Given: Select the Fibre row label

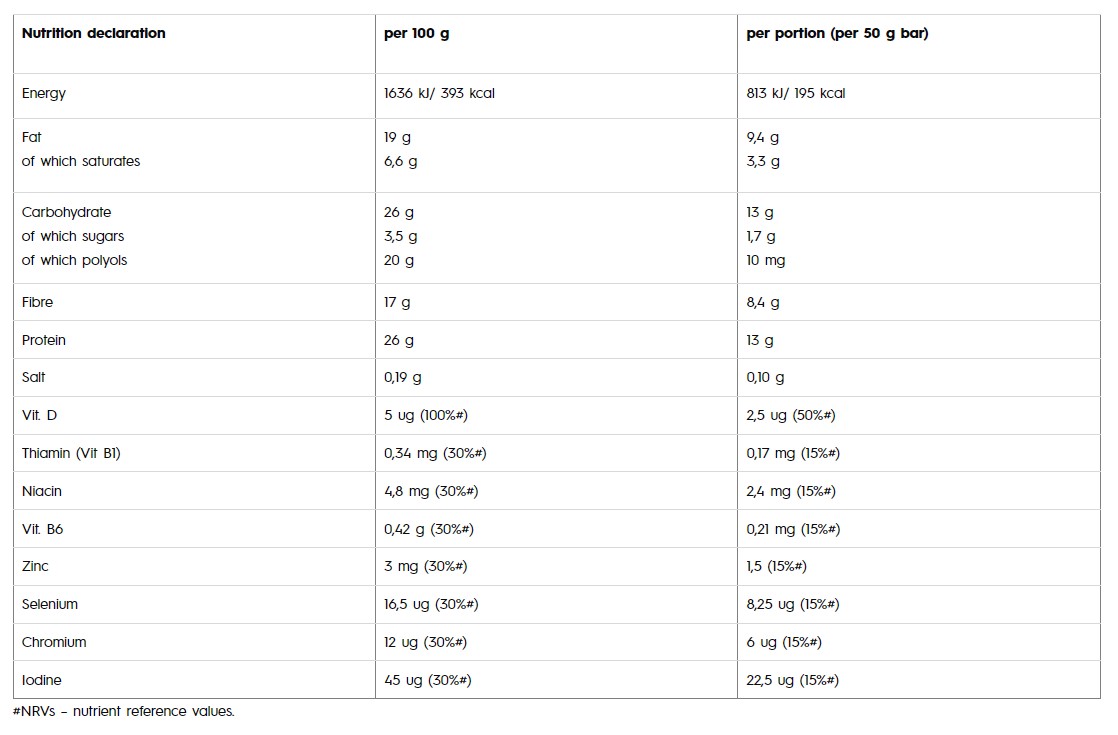Looking at the screenshot, I should pyautogui.click(x=38, y=302).
